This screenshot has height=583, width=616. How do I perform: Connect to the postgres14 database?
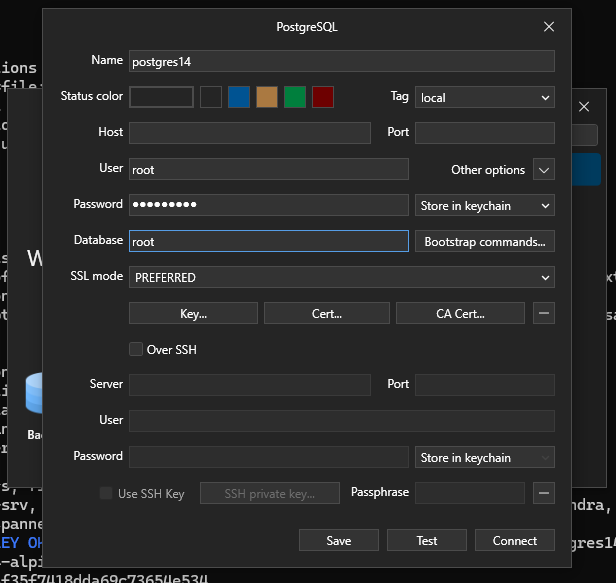pos(515,541)
